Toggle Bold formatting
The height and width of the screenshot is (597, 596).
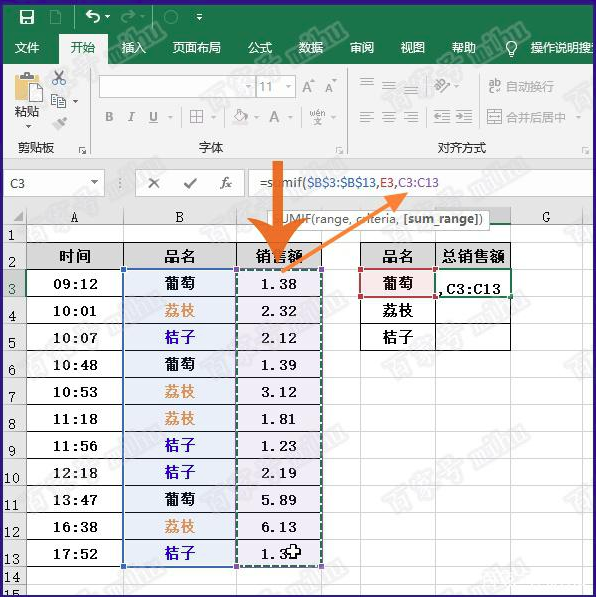[109, 117]
